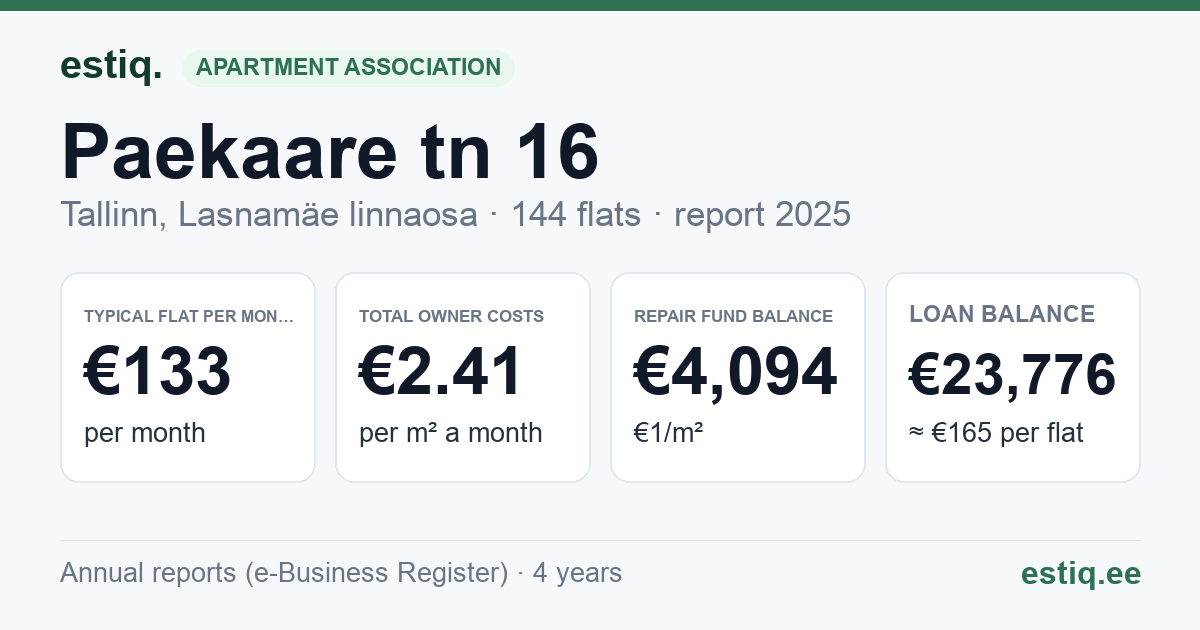The width and height of the screenshot is (1200, 630).
Task: Open the estiq.ee link
Action: pos(1081,573)
